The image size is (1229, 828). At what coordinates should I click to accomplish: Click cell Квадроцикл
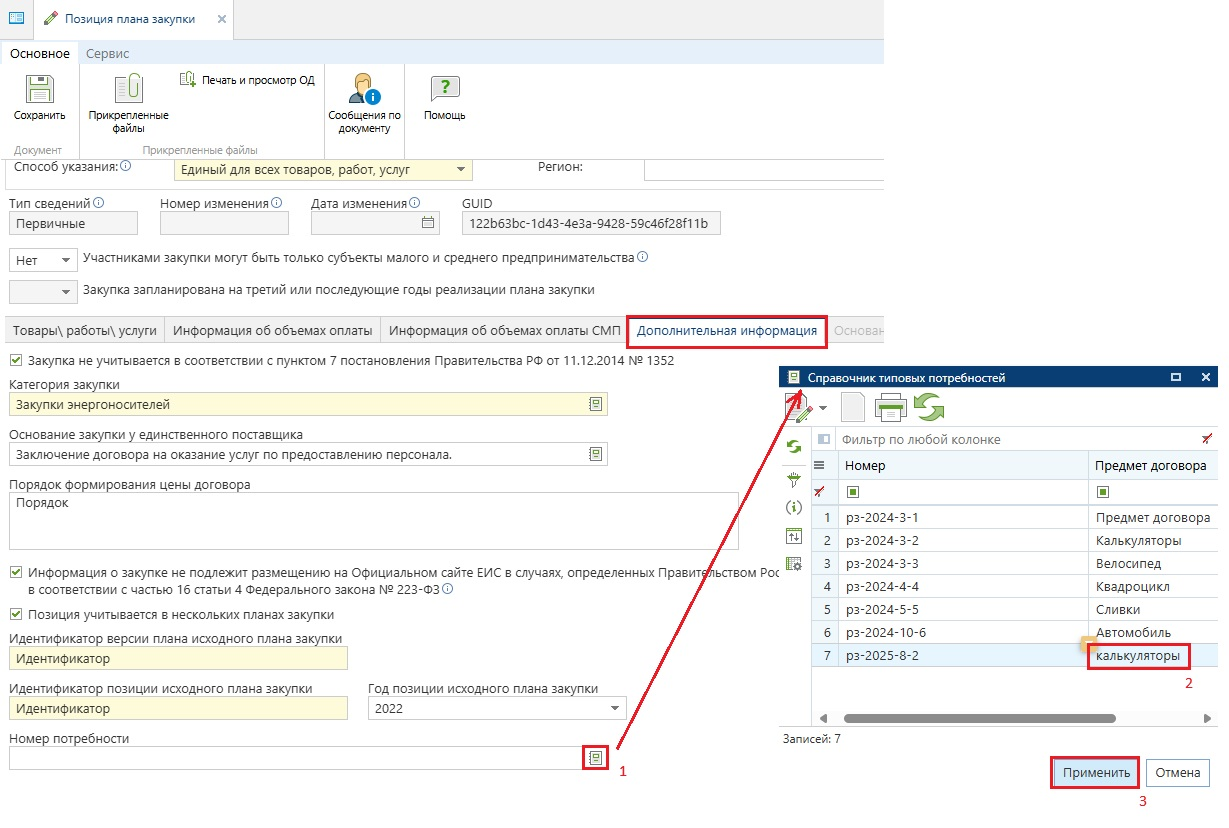pyautogui.click(x=1152, y=586)
